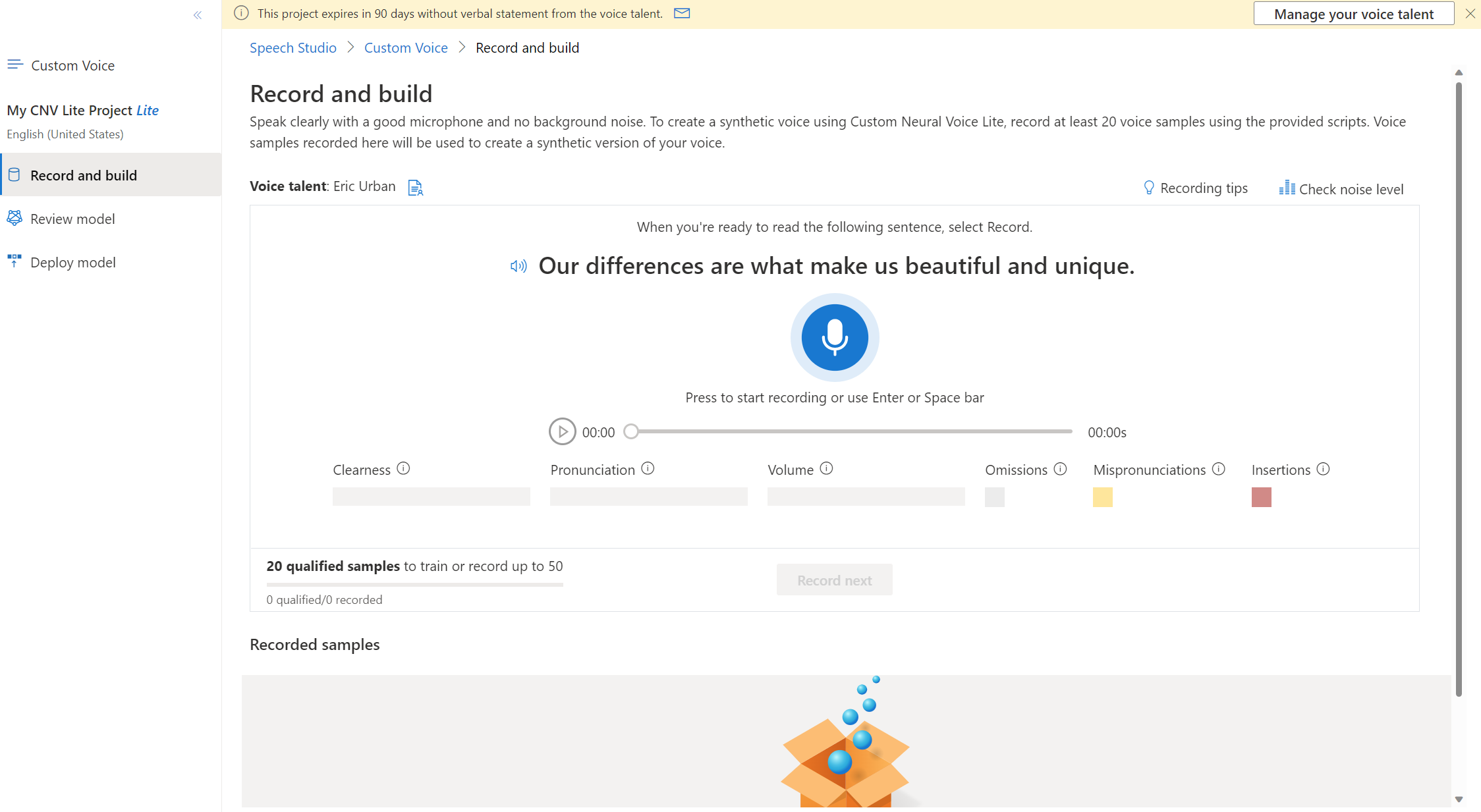Click the Custom Voice sidebar icon
Image resolution: width=1481 pixels, height=812 pixels.
(16, 64)
